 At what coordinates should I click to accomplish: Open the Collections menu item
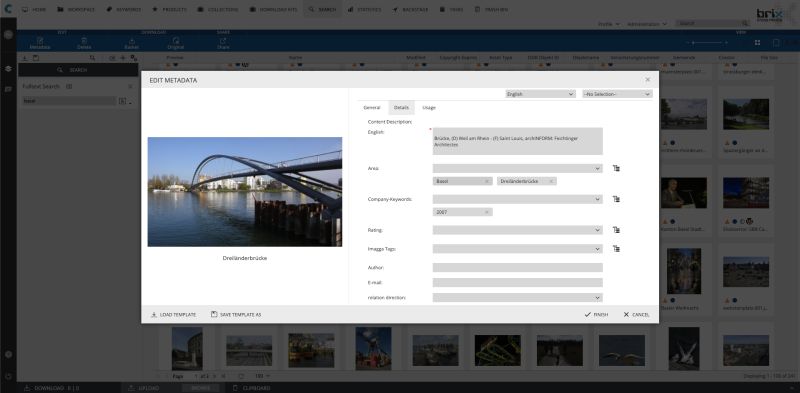[x=217, y=9]
